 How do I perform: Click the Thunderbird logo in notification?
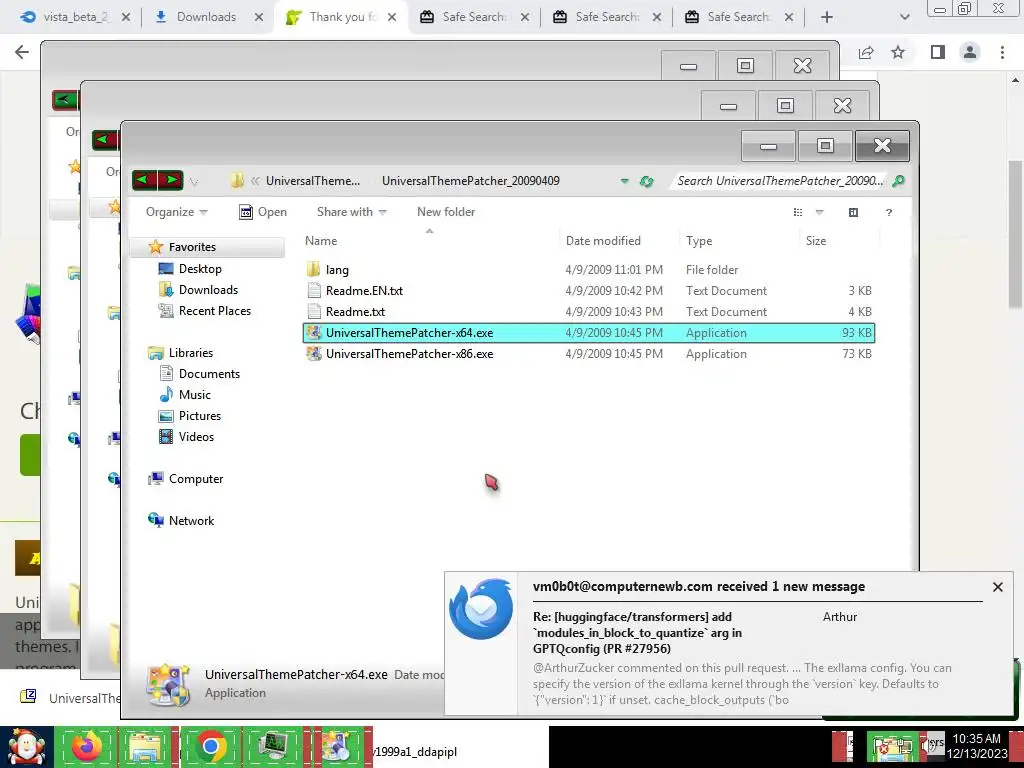click(x=481, y=609)
